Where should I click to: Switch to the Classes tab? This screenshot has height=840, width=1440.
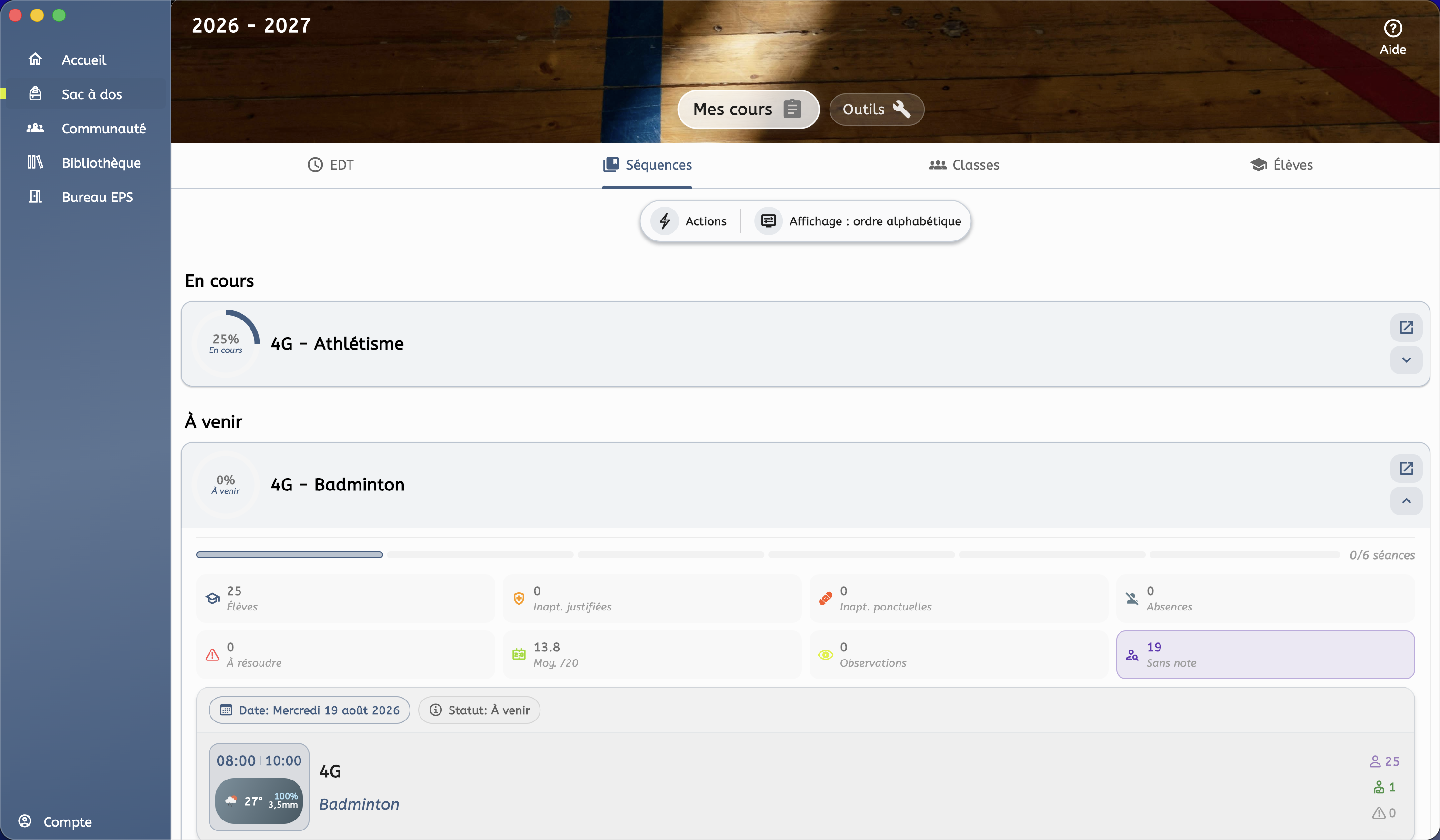964,165
